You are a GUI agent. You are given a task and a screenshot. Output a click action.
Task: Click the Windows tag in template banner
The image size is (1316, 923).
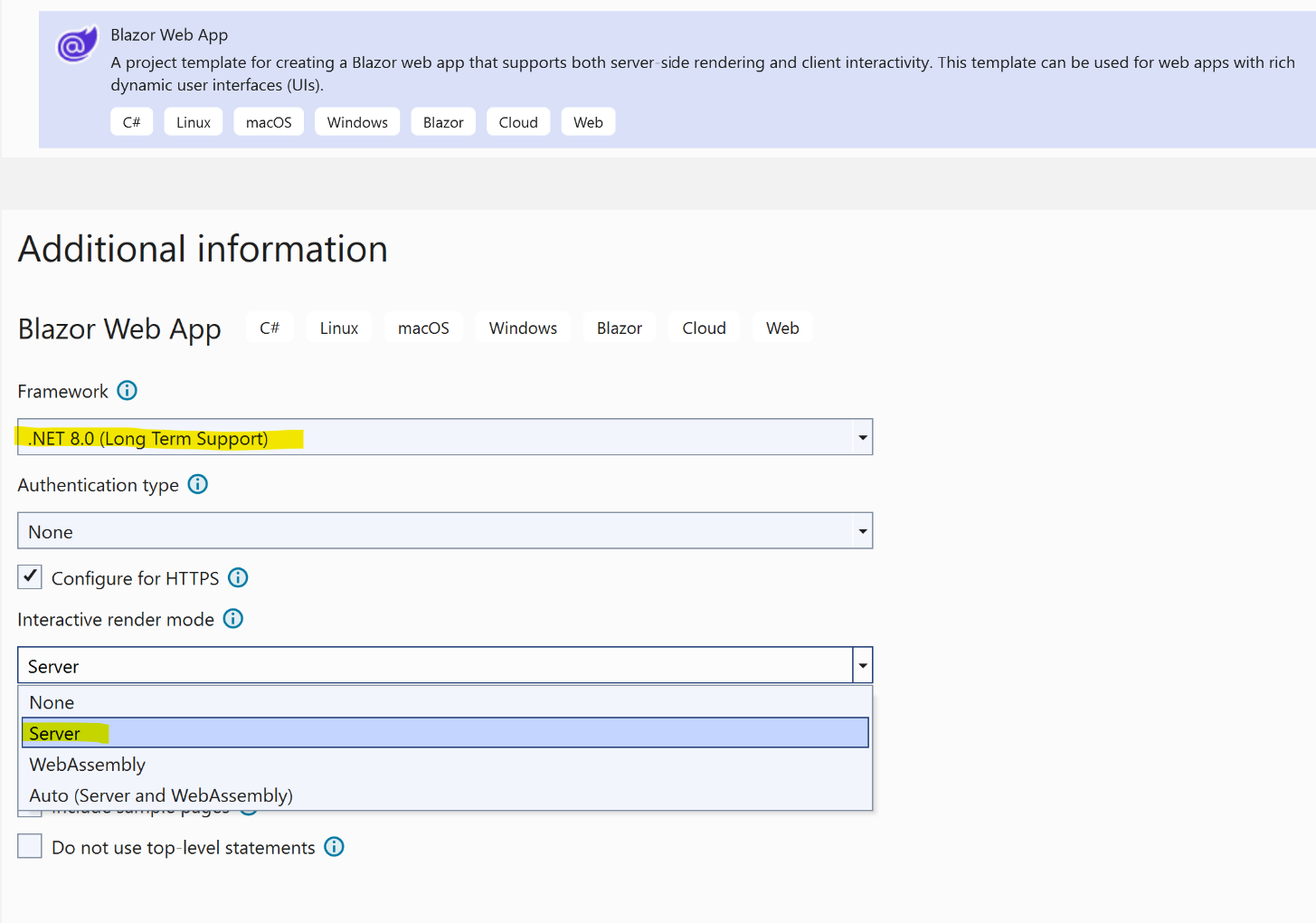point(357,122)
